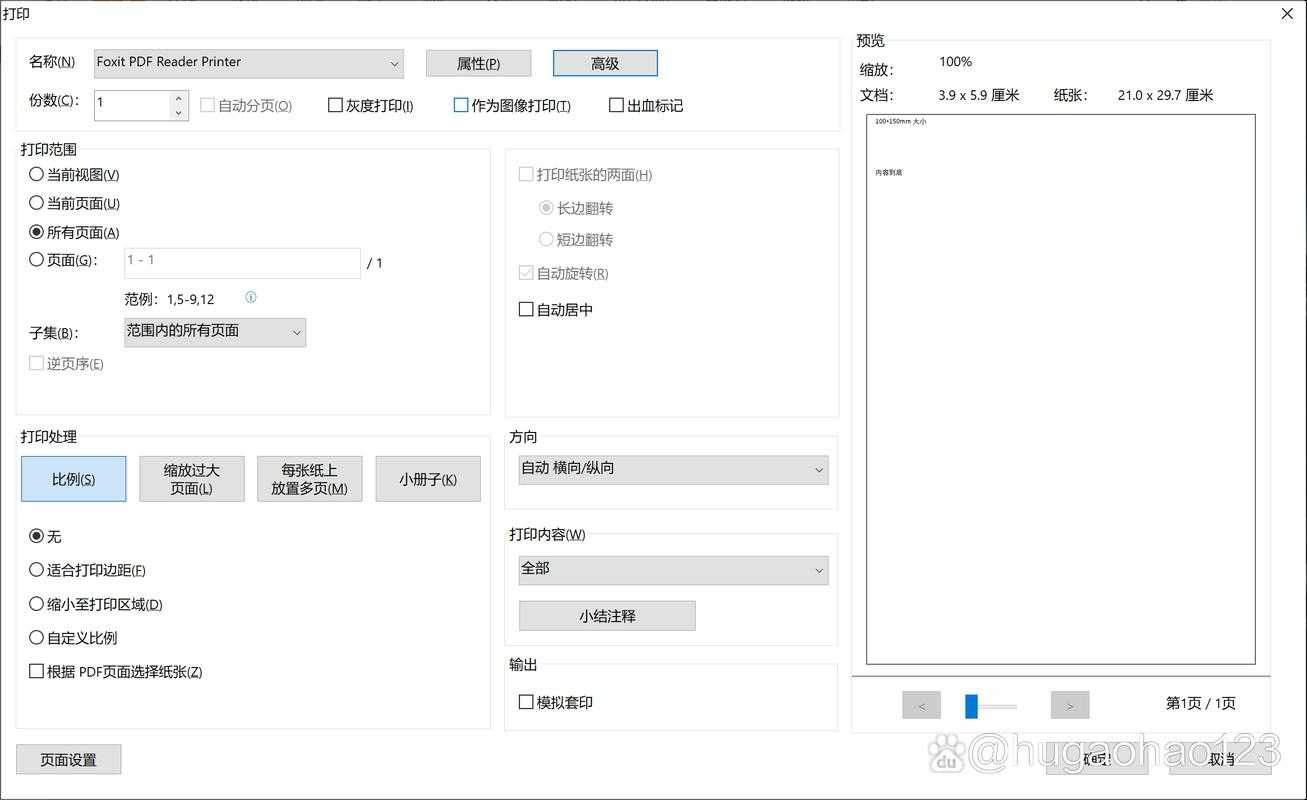This screenshot has width=1307, height=800.
Task: Open the 打印内容 dropdown showing 全部
Action: click(x=672, y=570)
